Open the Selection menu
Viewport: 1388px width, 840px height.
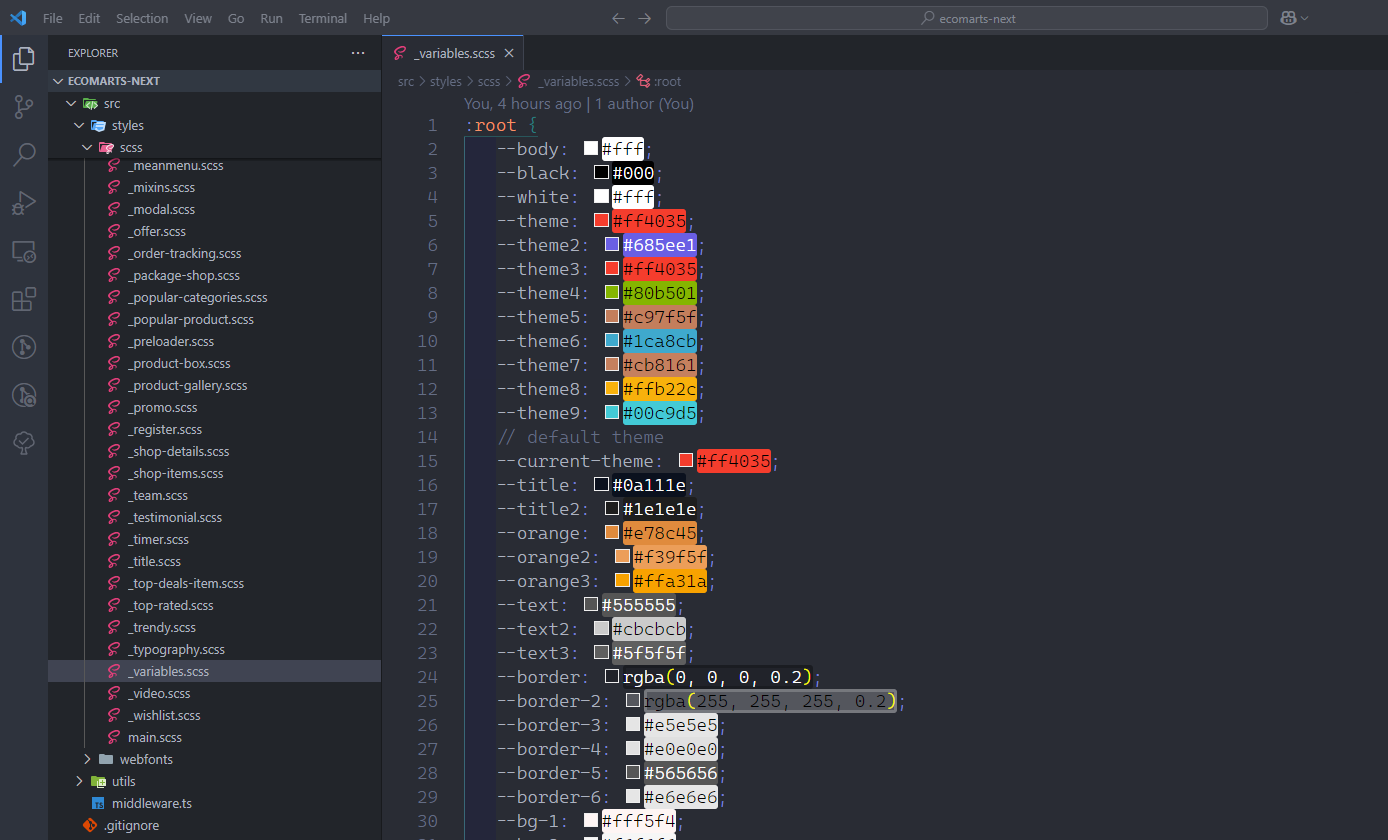(142, 18)
